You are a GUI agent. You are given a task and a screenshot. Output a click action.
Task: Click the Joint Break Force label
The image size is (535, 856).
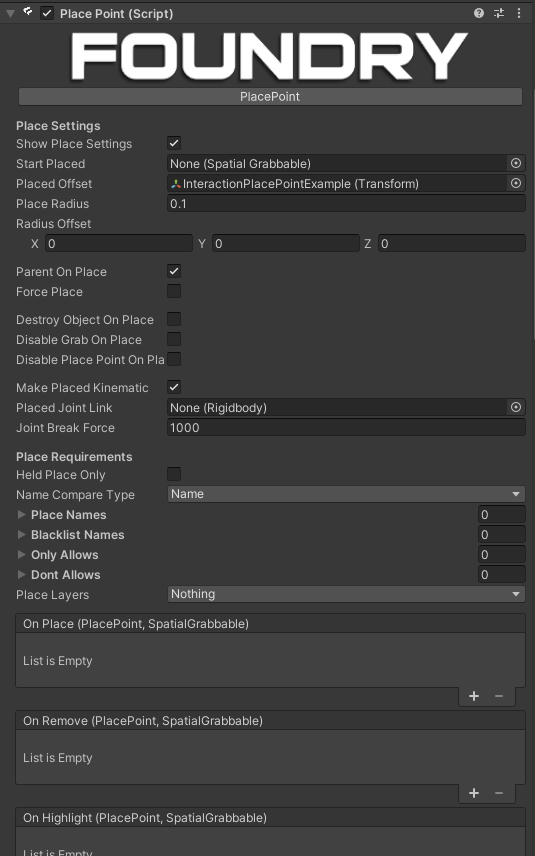point(66,427)
